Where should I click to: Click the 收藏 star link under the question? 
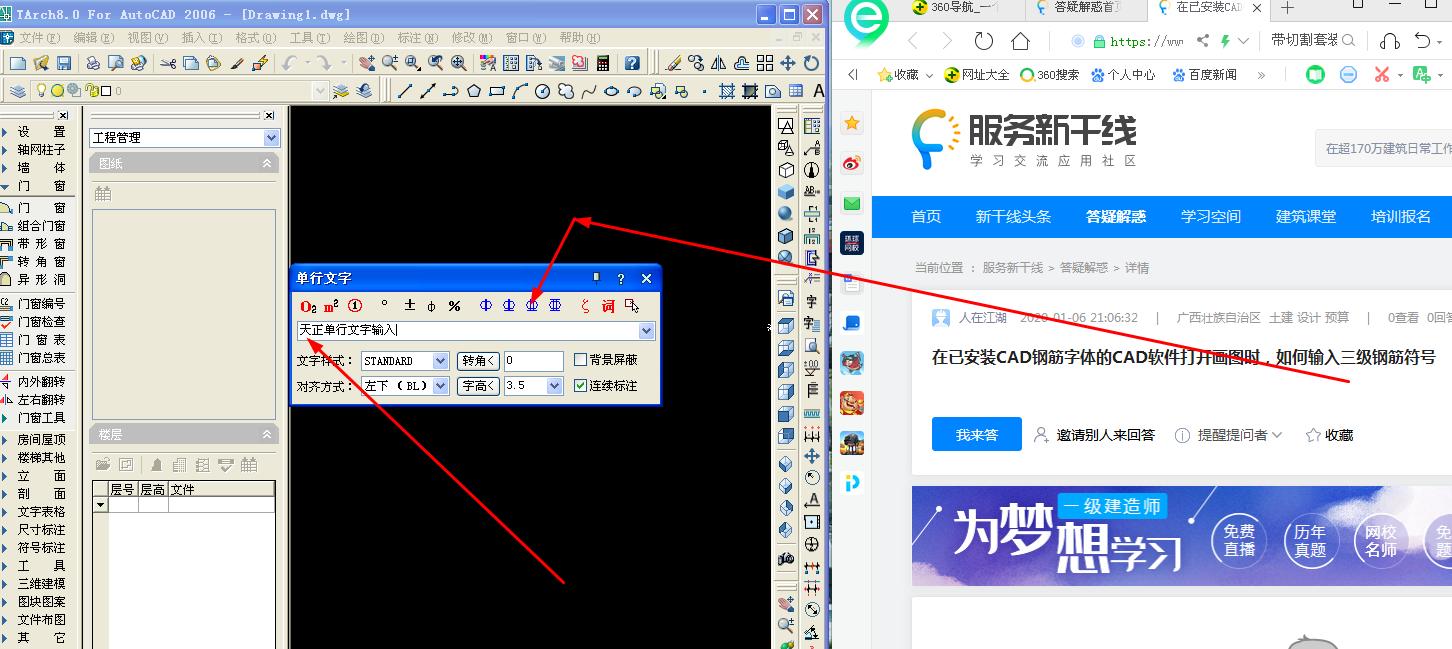point(1329,435)
